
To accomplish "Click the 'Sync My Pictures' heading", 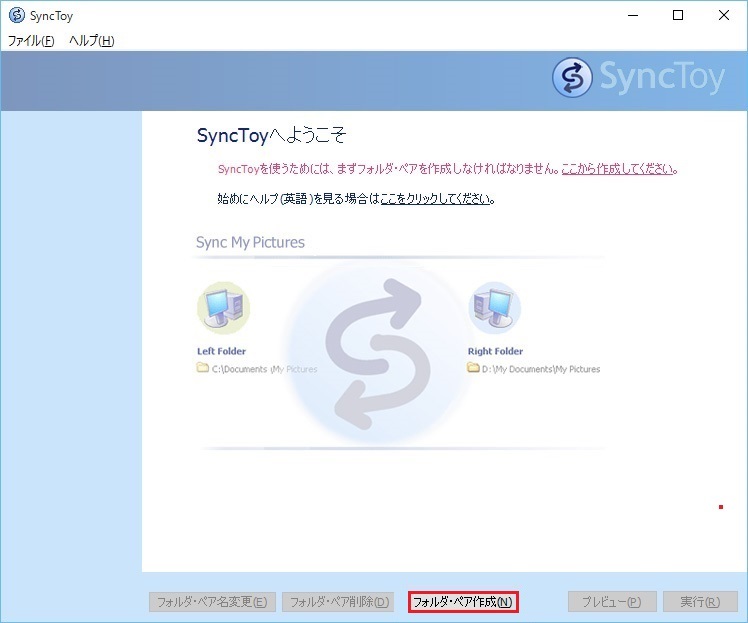I will point(250,242).
